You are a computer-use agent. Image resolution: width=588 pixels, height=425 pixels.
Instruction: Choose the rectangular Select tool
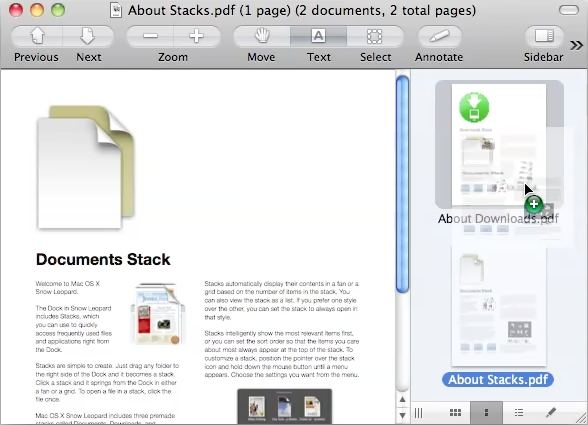click(375, 36)
